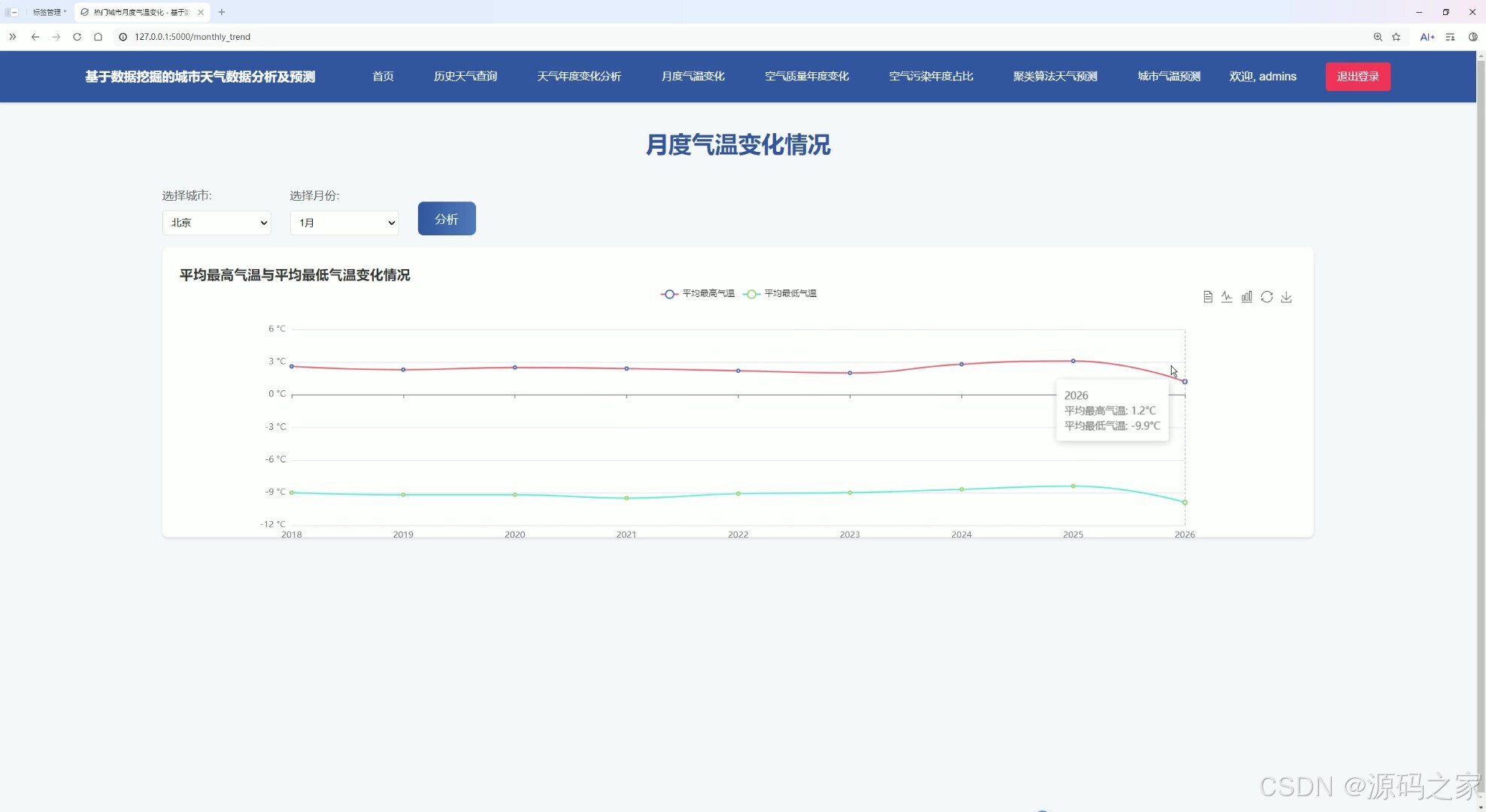Switch chart to line type icon
1486x812 pixels.
[x=1227, y=297]
